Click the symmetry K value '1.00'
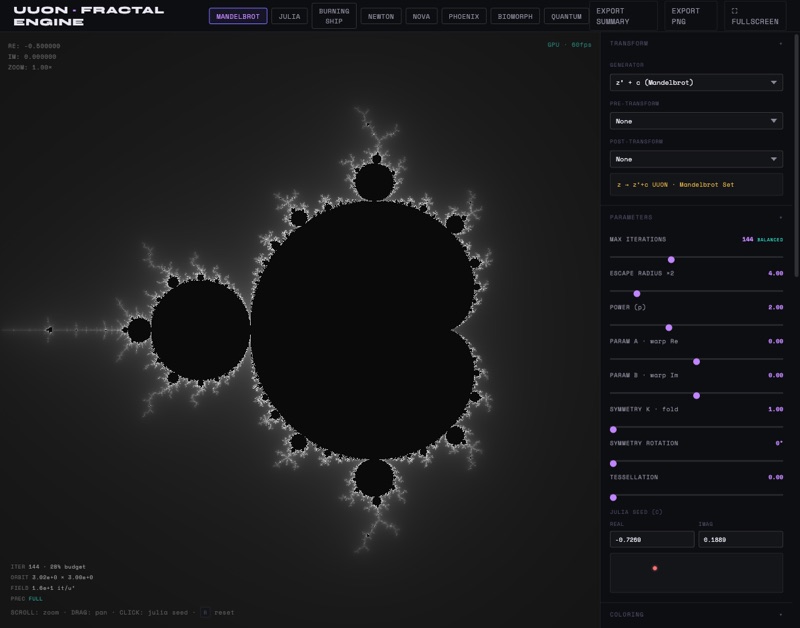Image resolution: width=800 pixels, height=628 pixels. 776,409
